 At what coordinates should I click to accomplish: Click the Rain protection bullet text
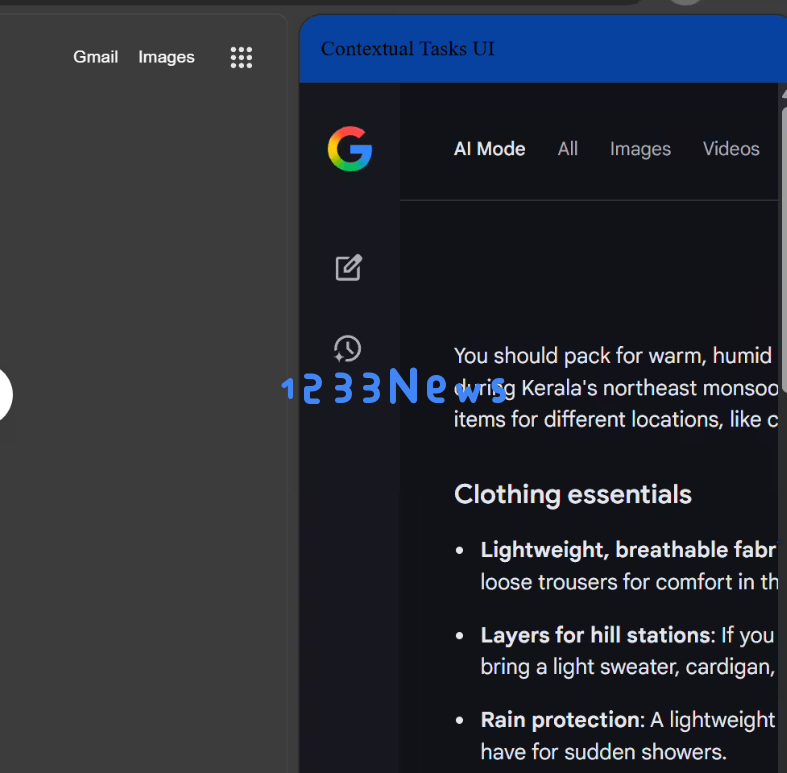pyautogui.click(x=560, y=720)
